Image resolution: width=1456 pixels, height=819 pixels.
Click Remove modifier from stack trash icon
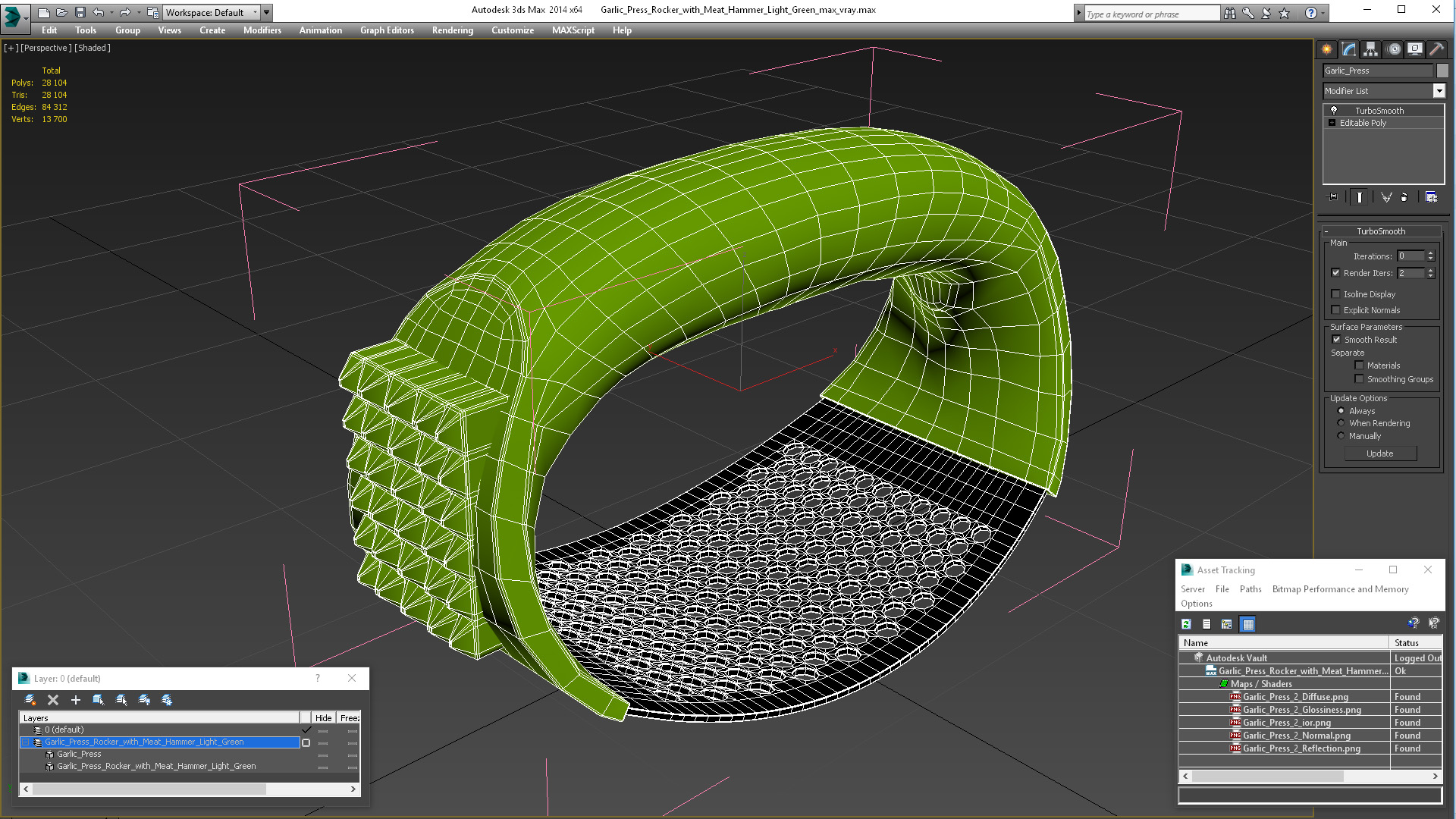[x=1404, y=197]
